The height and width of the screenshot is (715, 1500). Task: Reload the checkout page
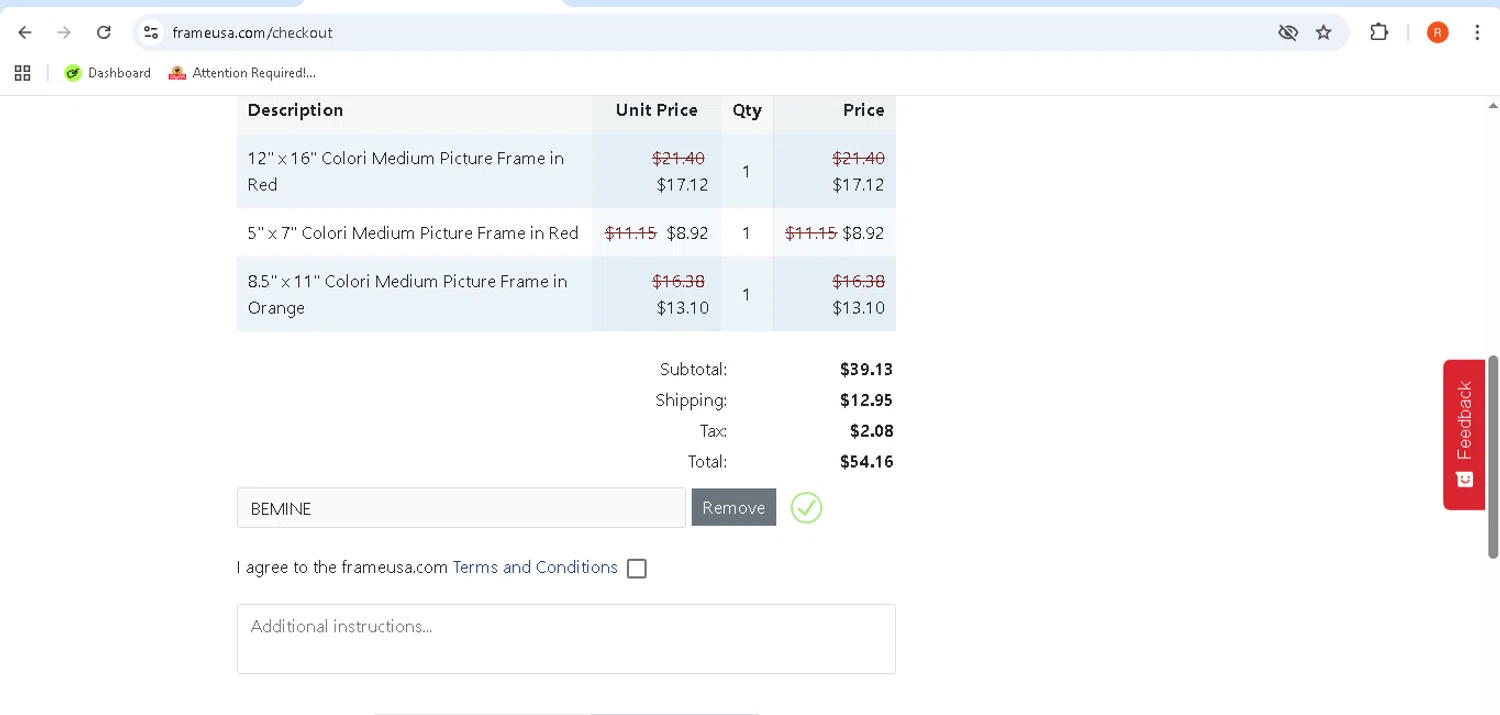(x=103, y=32)
